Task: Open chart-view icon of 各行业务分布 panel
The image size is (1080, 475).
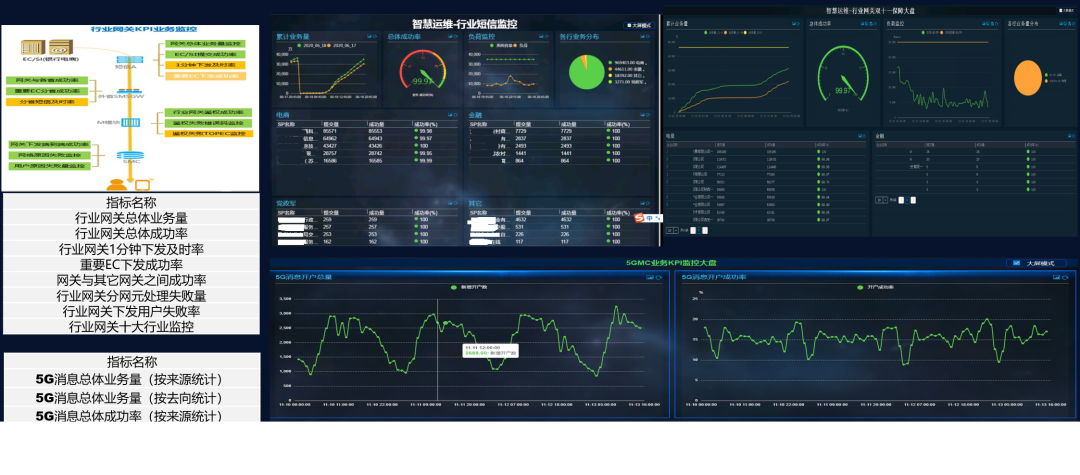Action: tap(642, 36)
